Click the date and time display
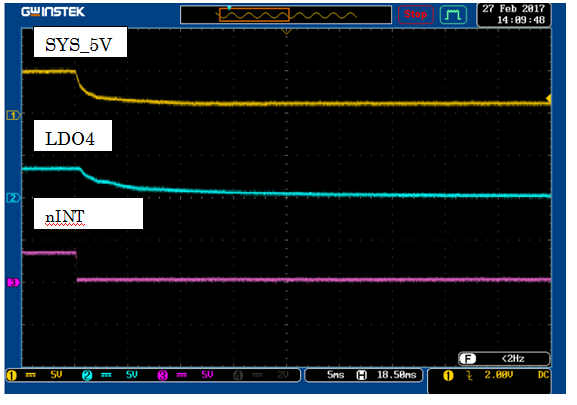Image resolution: width=577 pixels, height=405 pixels. tap(514, 14)
